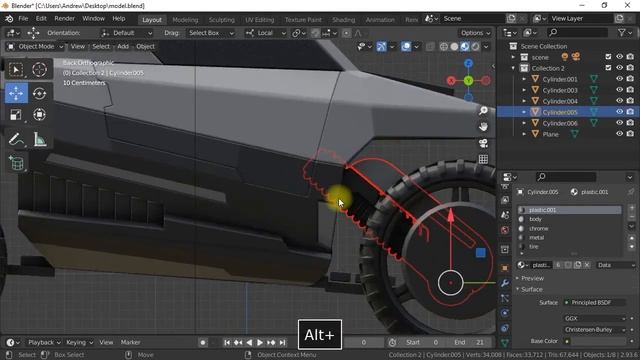The image size is (640, 360).
Task: Open the Object properties tab
Action: tap(505, 268)
